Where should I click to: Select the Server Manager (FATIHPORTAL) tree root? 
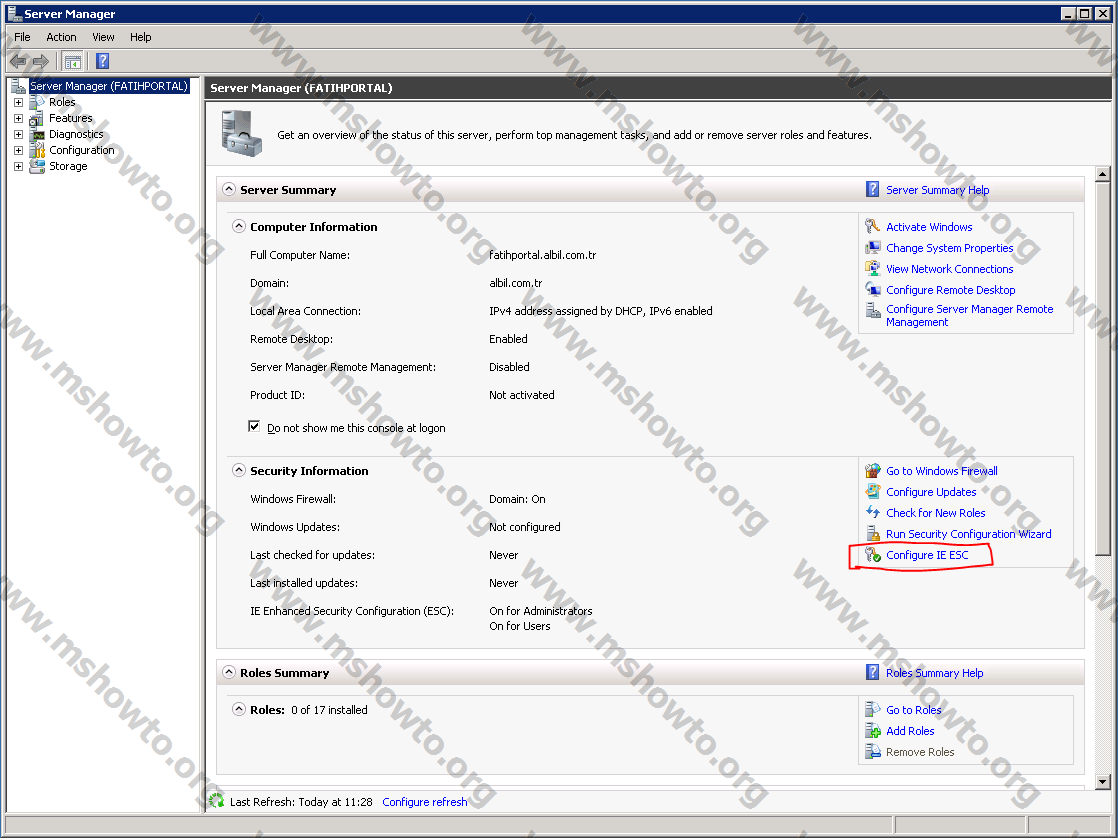click(x=108, y=86)
